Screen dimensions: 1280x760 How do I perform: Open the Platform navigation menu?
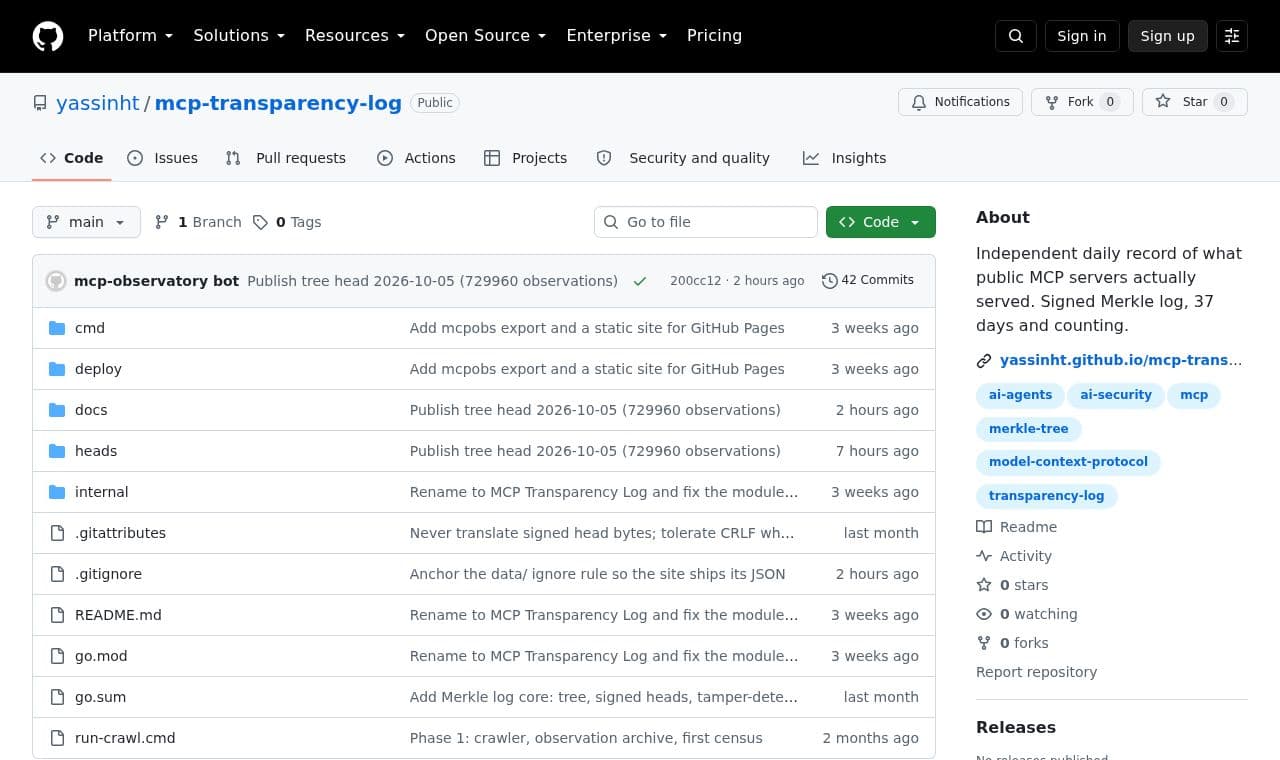(130, 36)
